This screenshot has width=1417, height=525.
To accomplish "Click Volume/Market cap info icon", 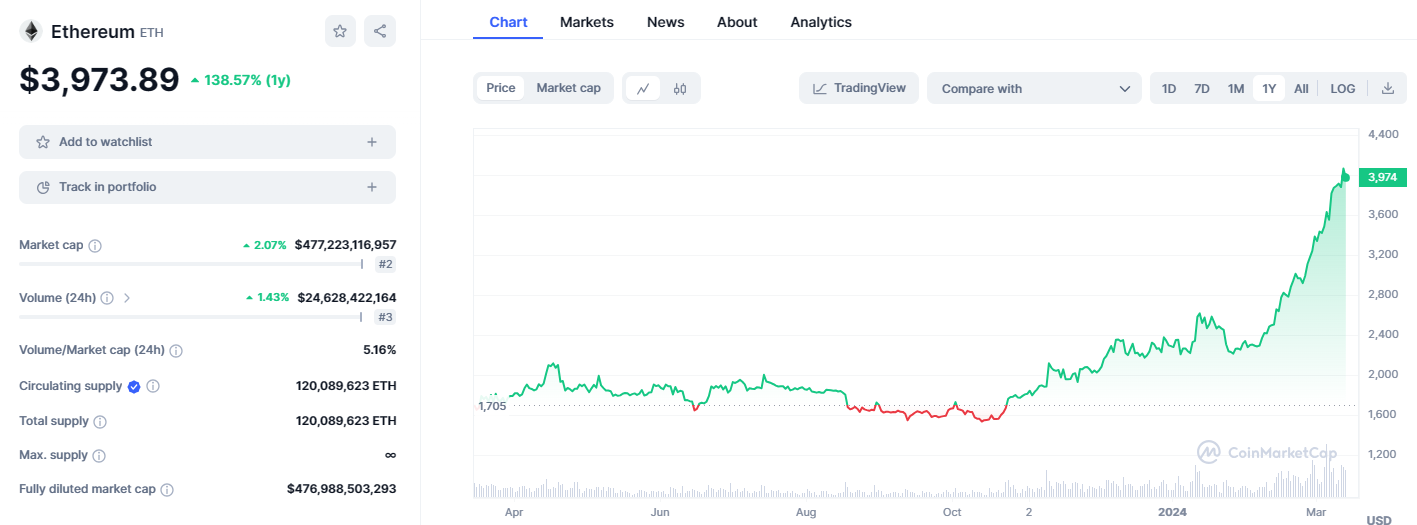I will click(x=176, y=351).
